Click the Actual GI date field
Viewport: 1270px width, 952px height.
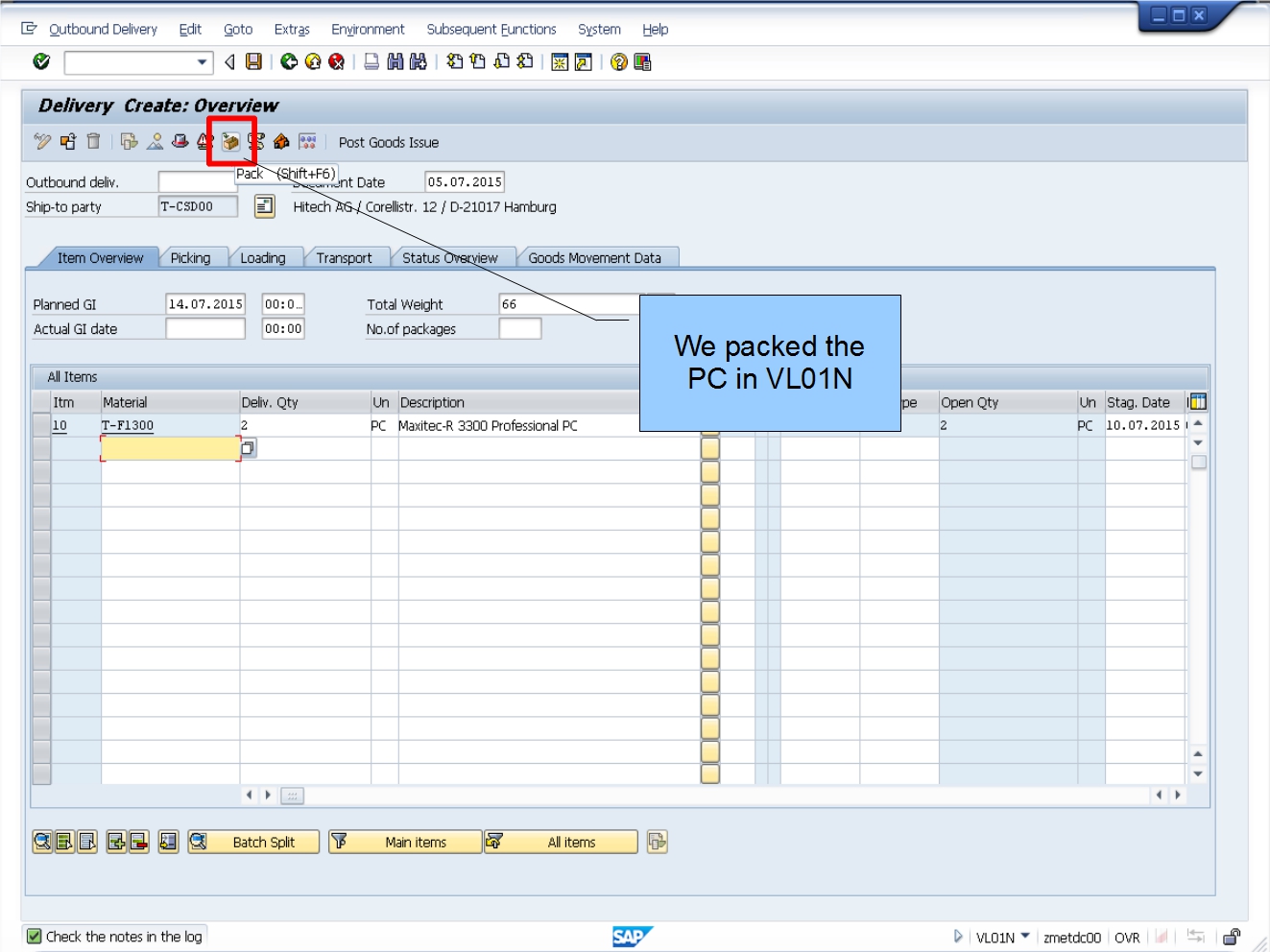point(205,328)
